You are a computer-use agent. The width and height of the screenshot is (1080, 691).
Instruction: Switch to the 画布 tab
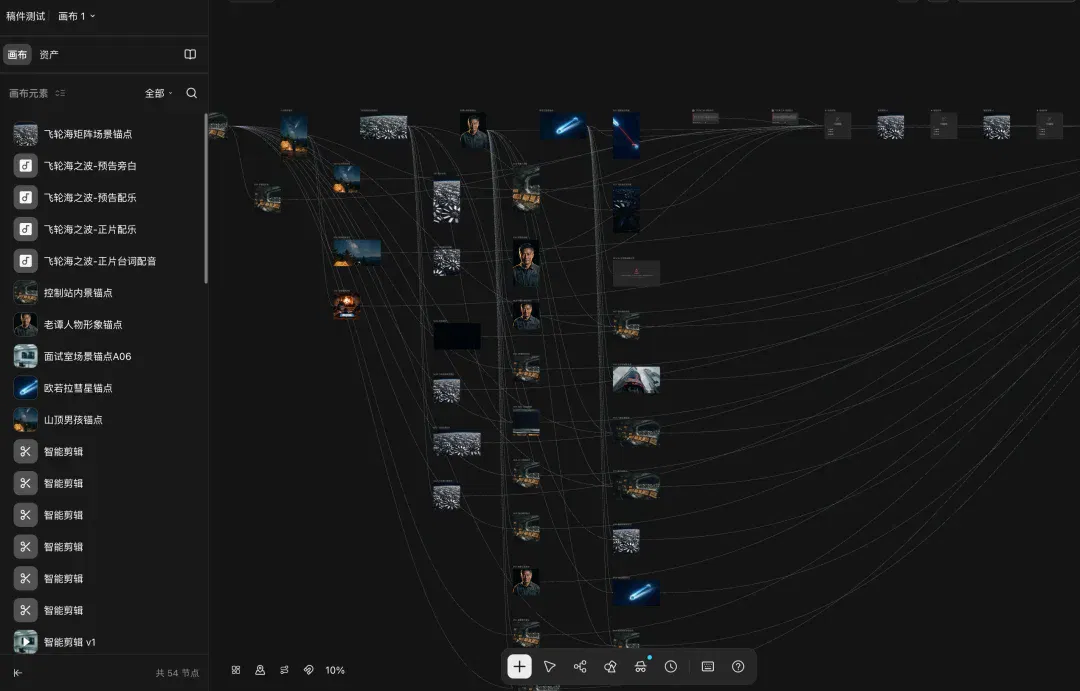[x=17, y=54]
